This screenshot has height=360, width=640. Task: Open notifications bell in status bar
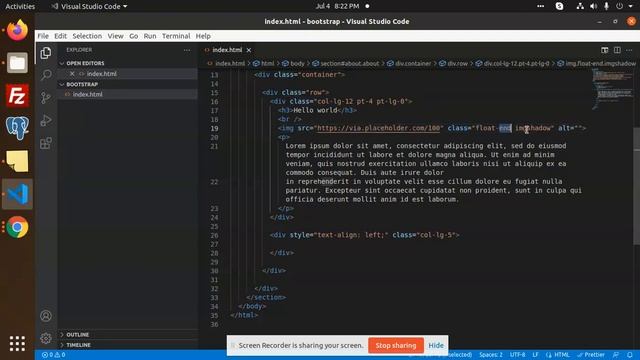(x=630, y=355)
